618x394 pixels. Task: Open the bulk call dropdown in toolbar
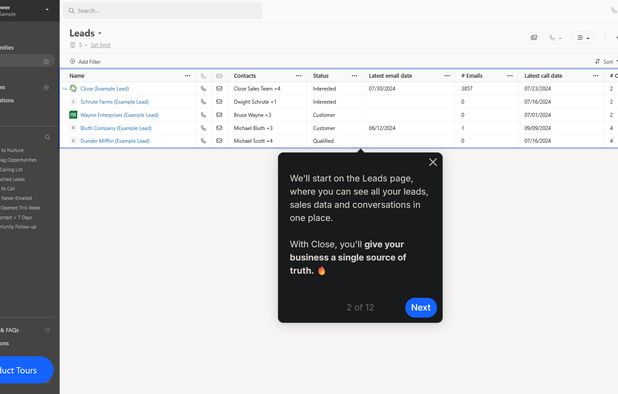tap(555, 38)
